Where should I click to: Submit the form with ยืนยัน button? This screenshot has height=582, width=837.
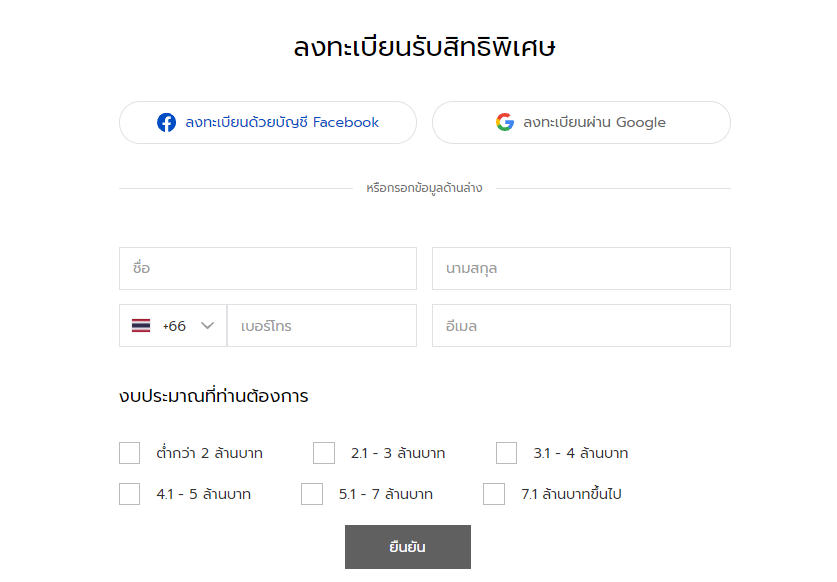click(x=408, y=547)
